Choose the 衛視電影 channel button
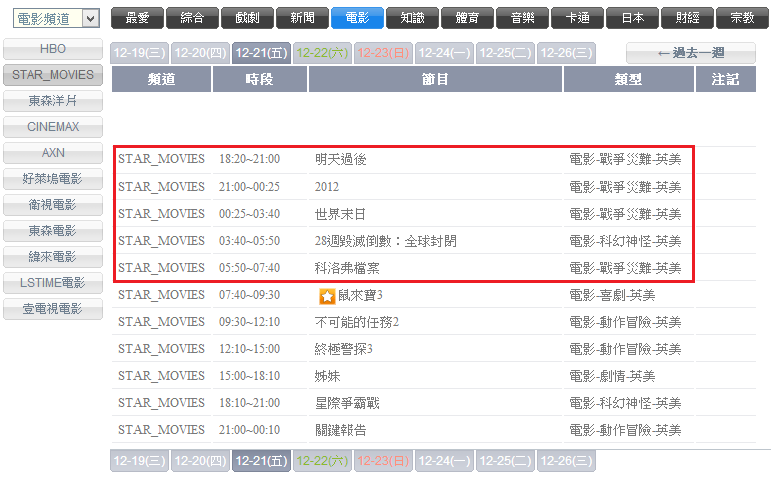The width and height of the screenshot is (773, 478). (53, 205)
